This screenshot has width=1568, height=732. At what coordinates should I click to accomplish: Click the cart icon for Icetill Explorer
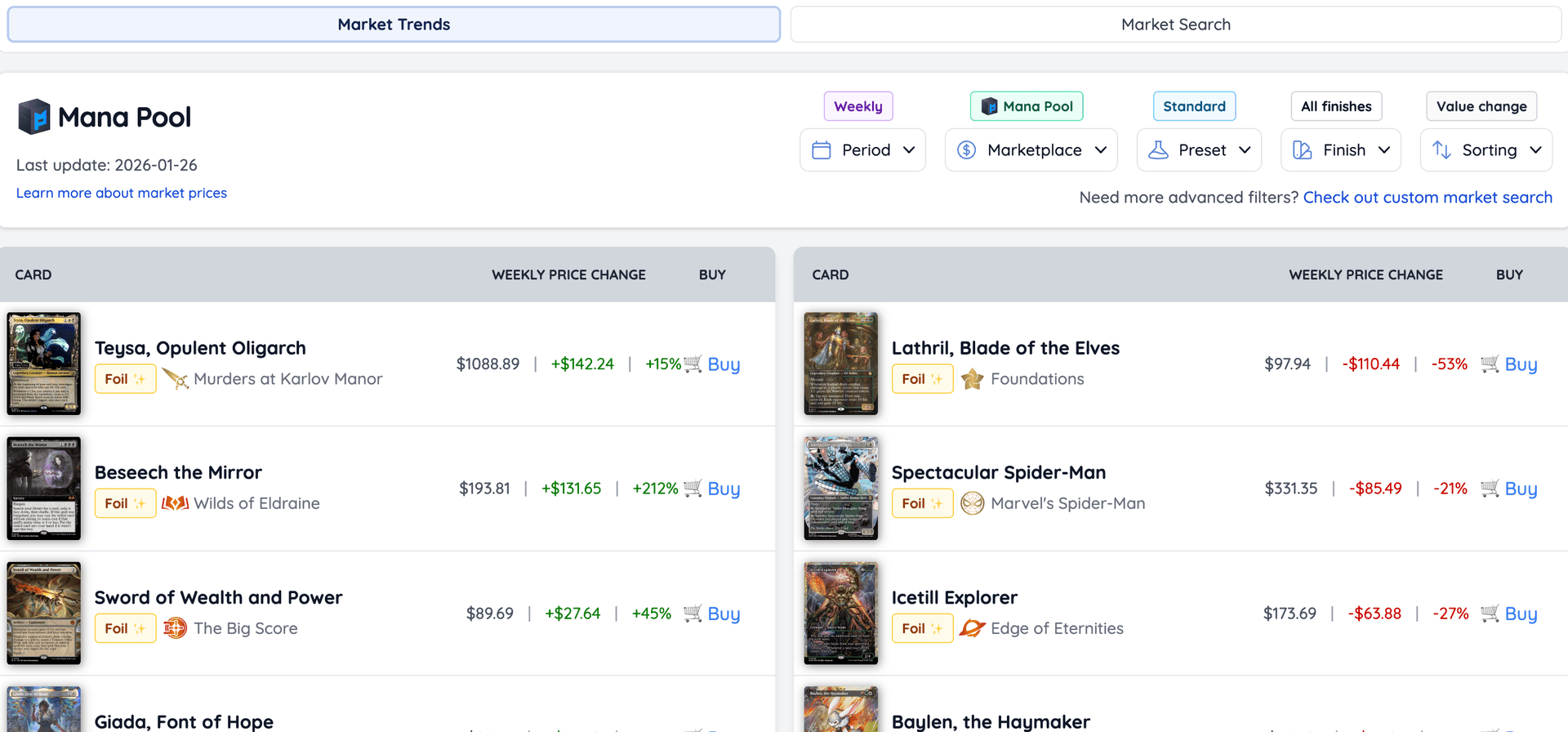coord(1490,614)
